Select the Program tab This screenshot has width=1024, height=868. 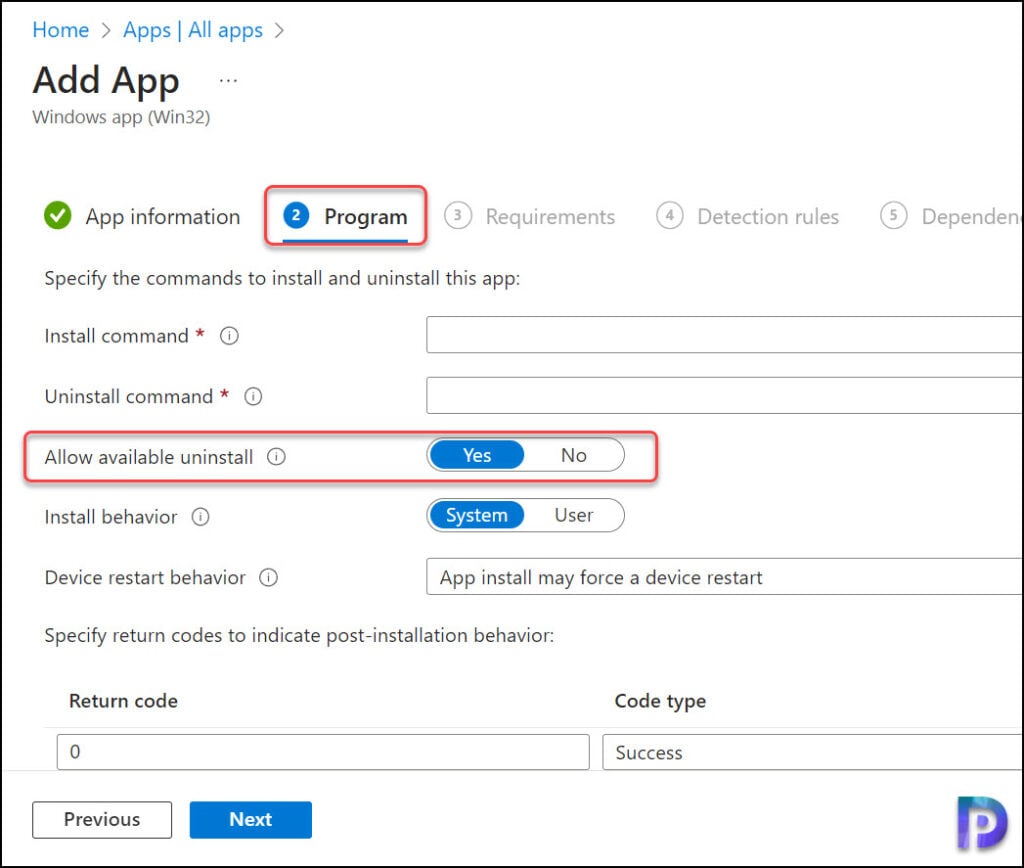pos(345,216)
